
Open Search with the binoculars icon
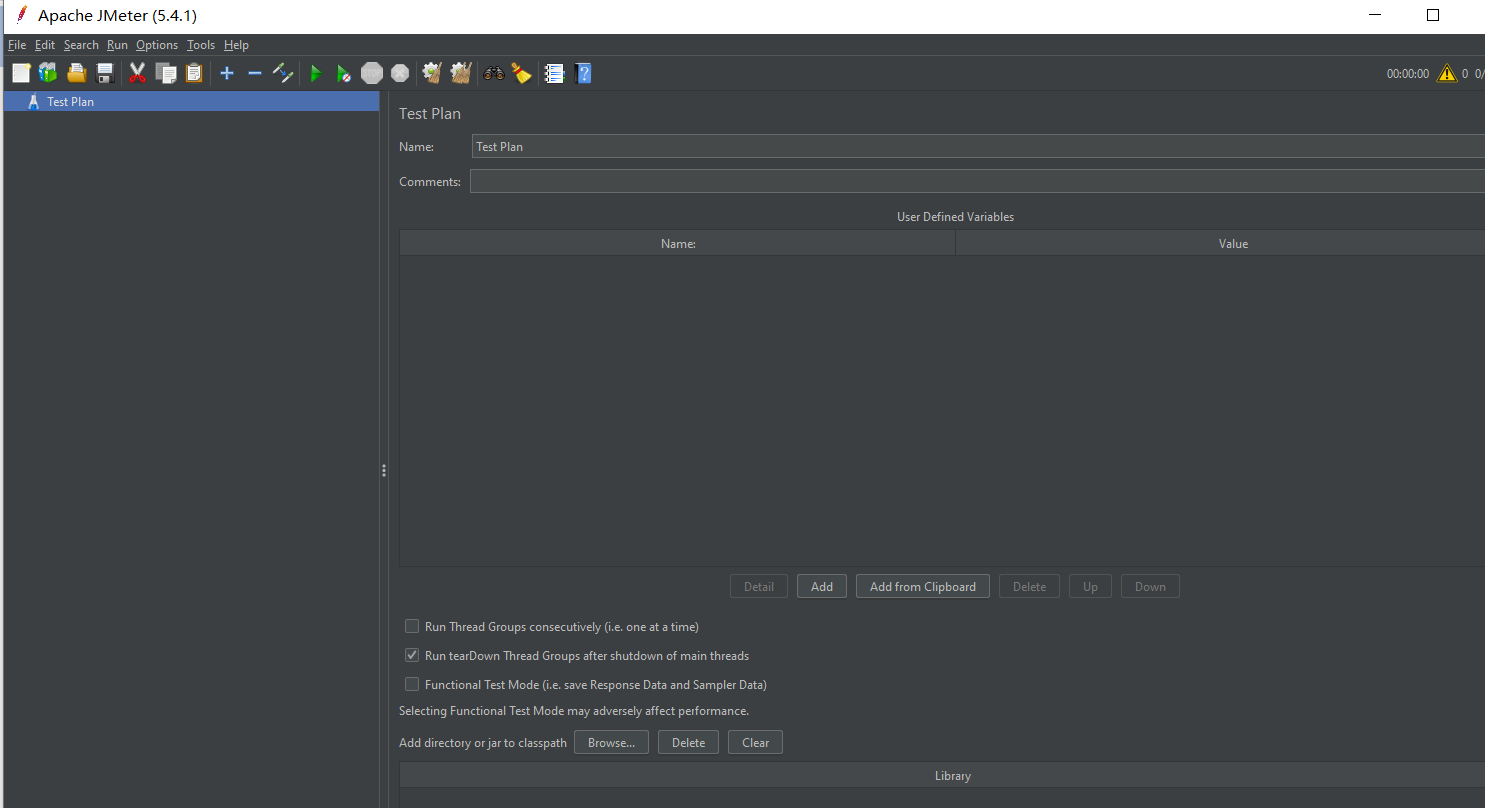[x=494, y=73]
